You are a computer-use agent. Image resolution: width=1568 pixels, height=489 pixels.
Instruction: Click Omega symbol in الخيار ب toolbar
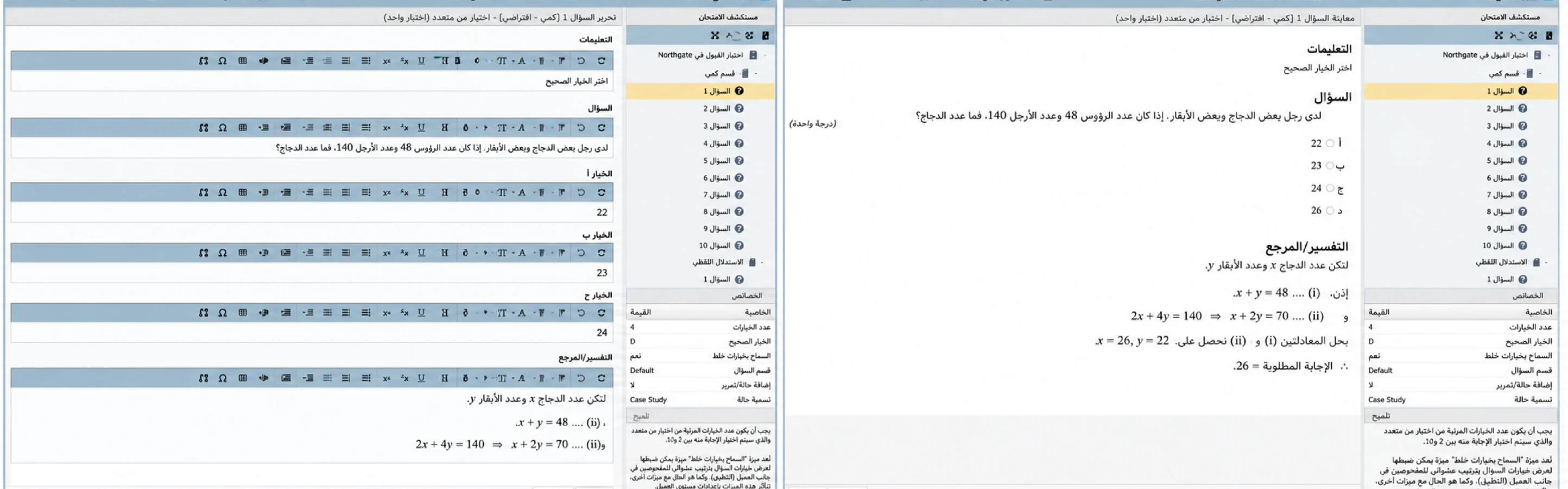pos(222,253)
